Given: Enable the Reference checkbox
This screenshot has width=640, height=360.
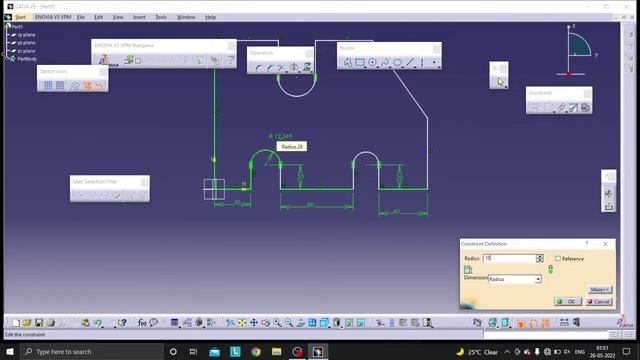Looking at the screenshot, I should [x=558, y=258].
